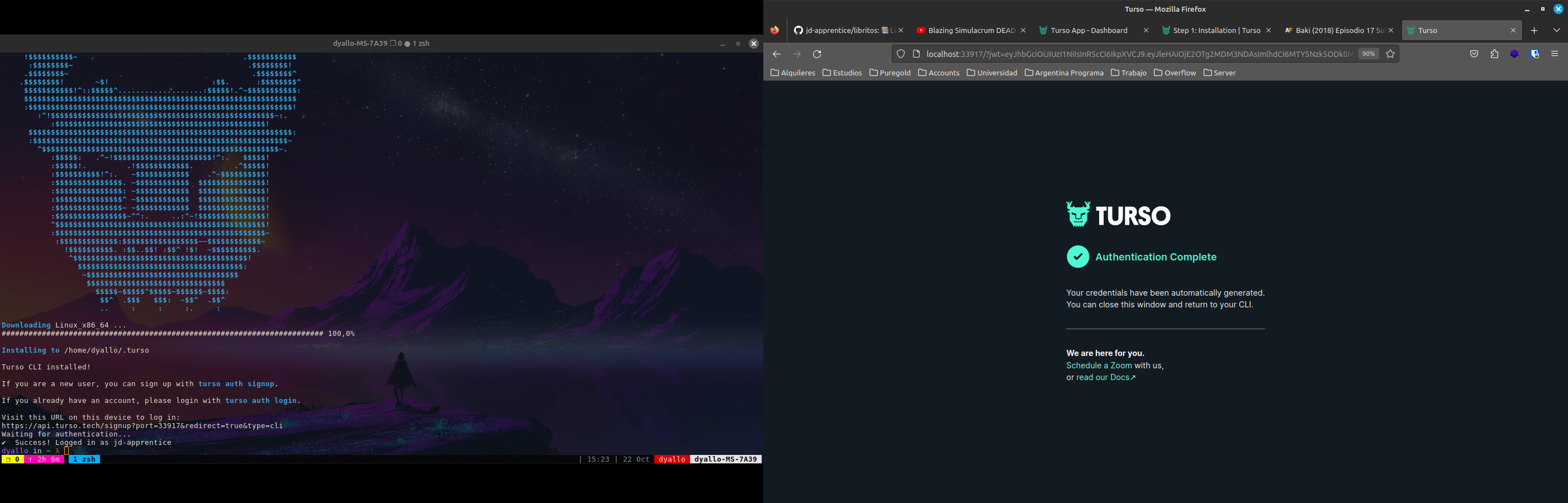
Task: Open Trabajo bookmarks folder
Action: 1129,73
